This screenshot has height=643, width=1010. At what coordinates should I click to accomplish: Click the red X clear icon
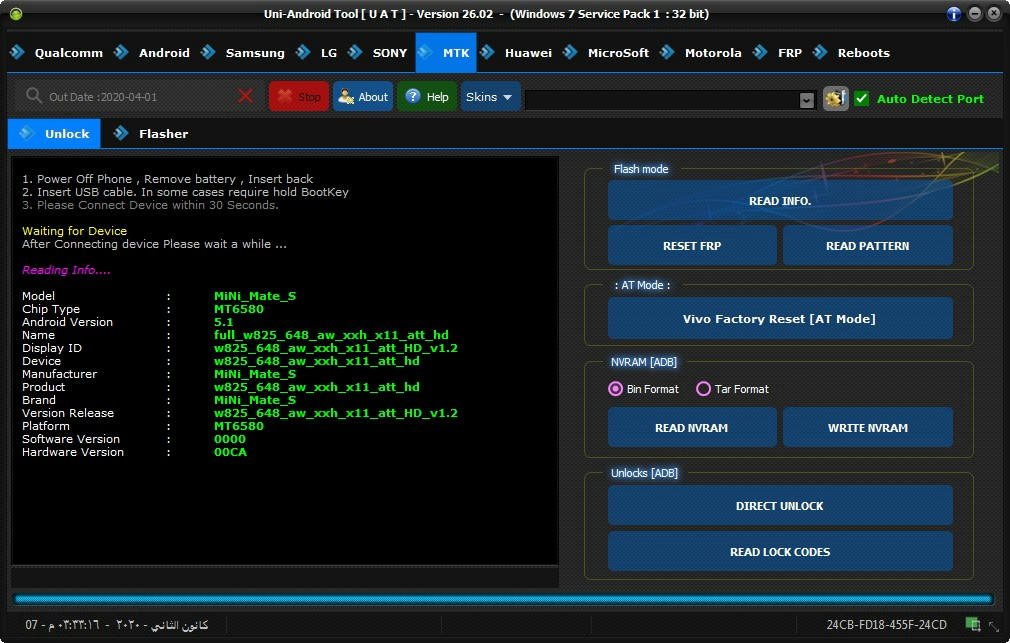point(245,97)
